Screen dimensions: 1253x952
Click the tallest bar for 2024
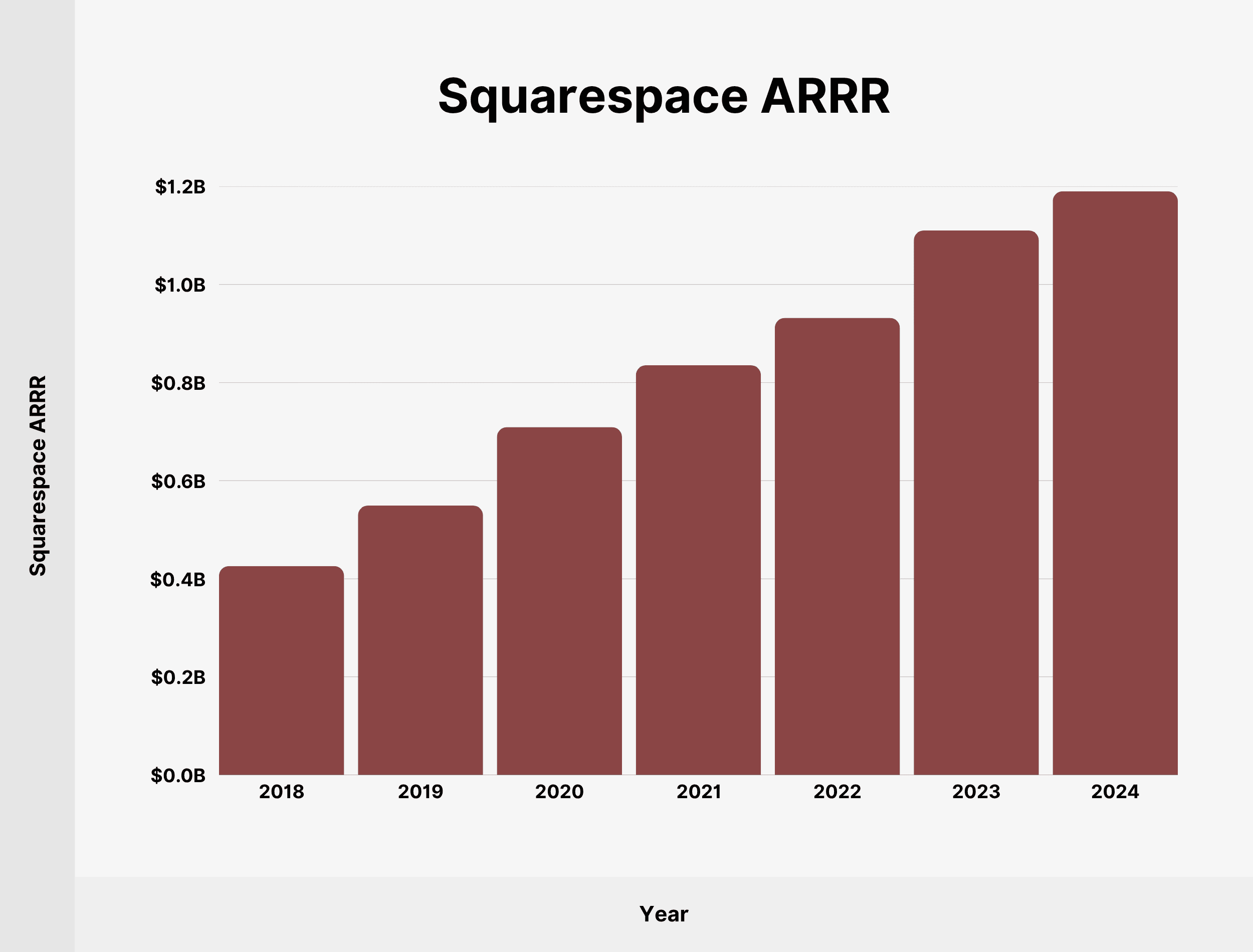pos(1115,483)
